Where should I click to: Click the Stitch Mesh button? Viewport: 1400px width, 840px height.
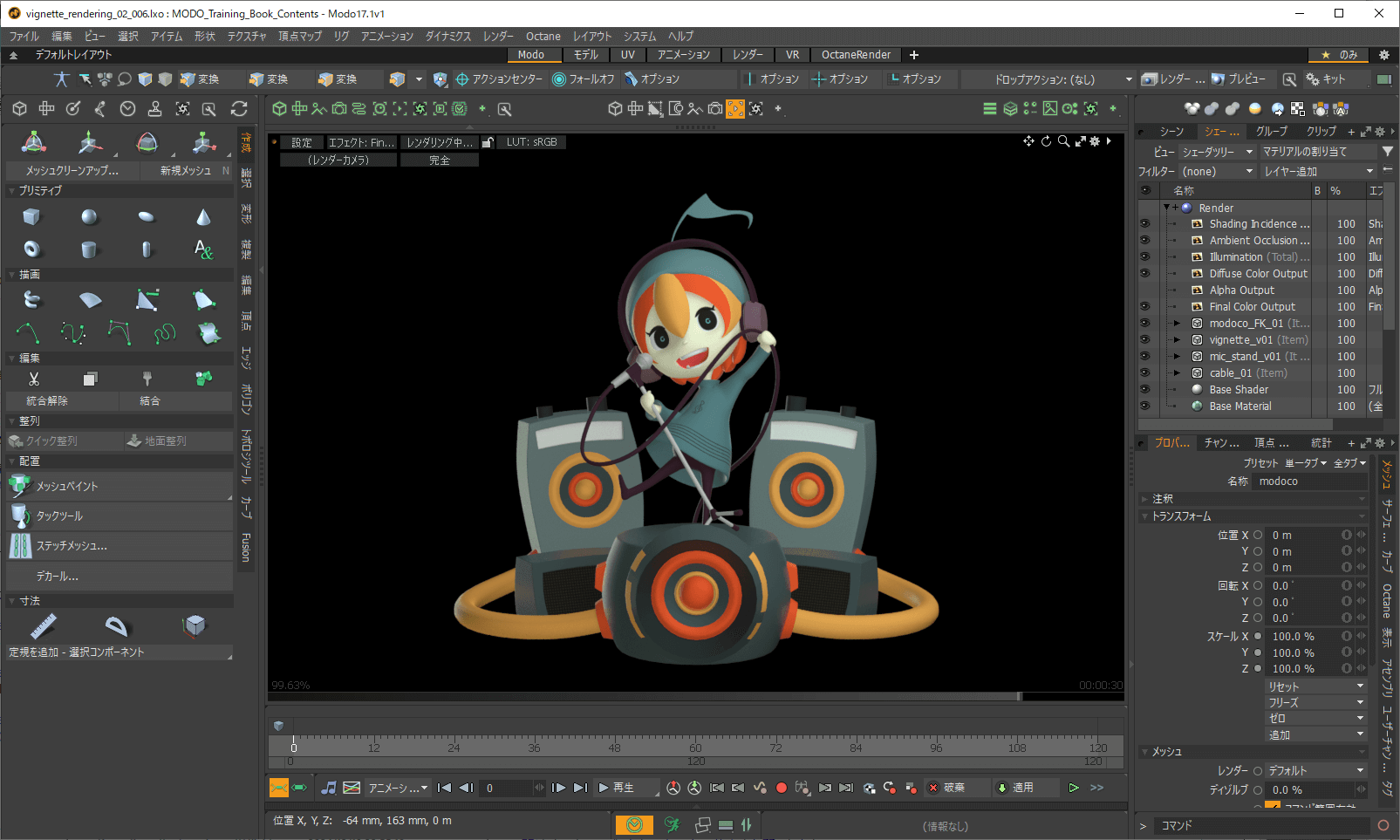point(120,545)
